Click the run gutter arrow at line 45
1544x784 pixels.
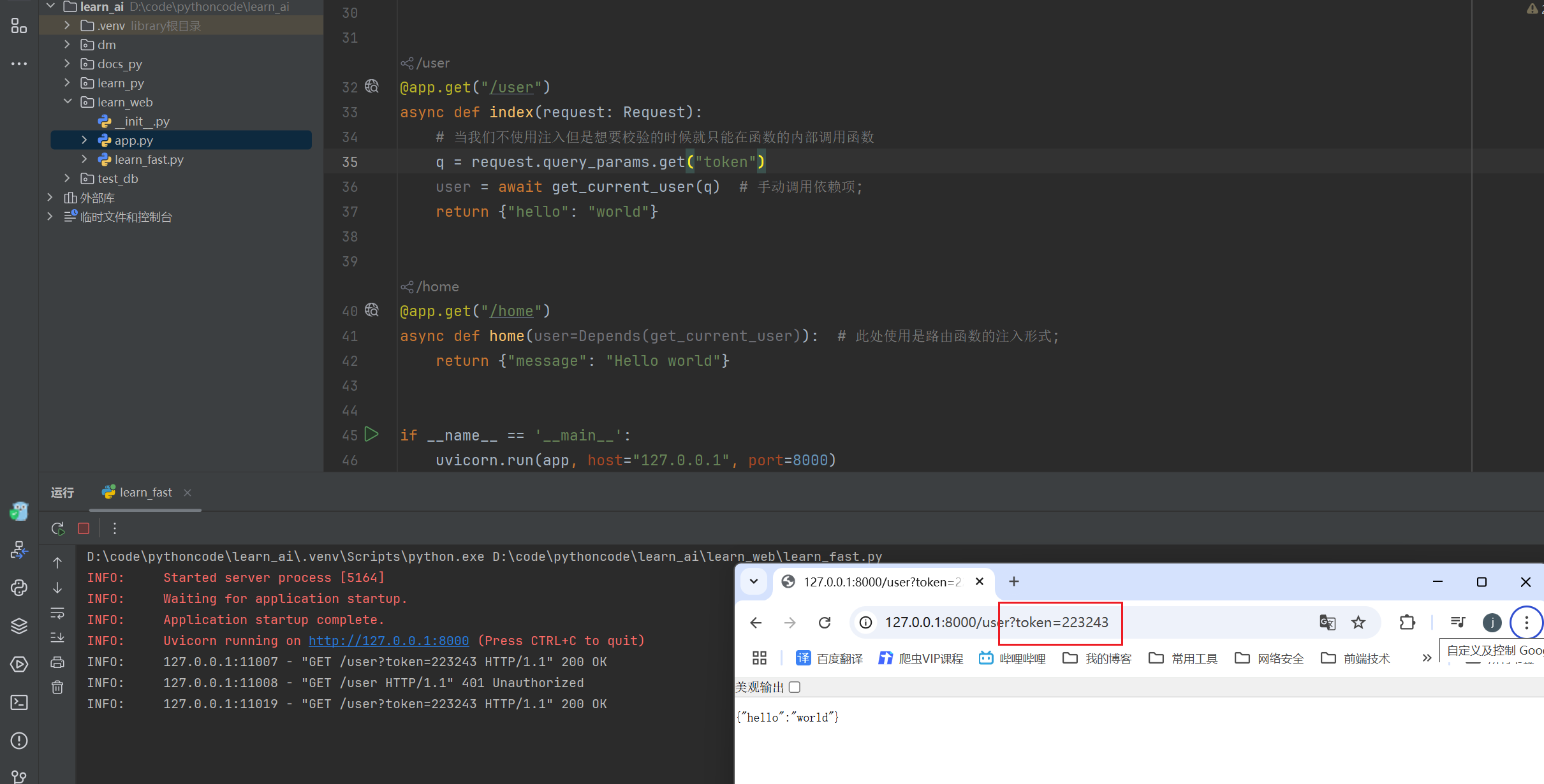(371, 435)
